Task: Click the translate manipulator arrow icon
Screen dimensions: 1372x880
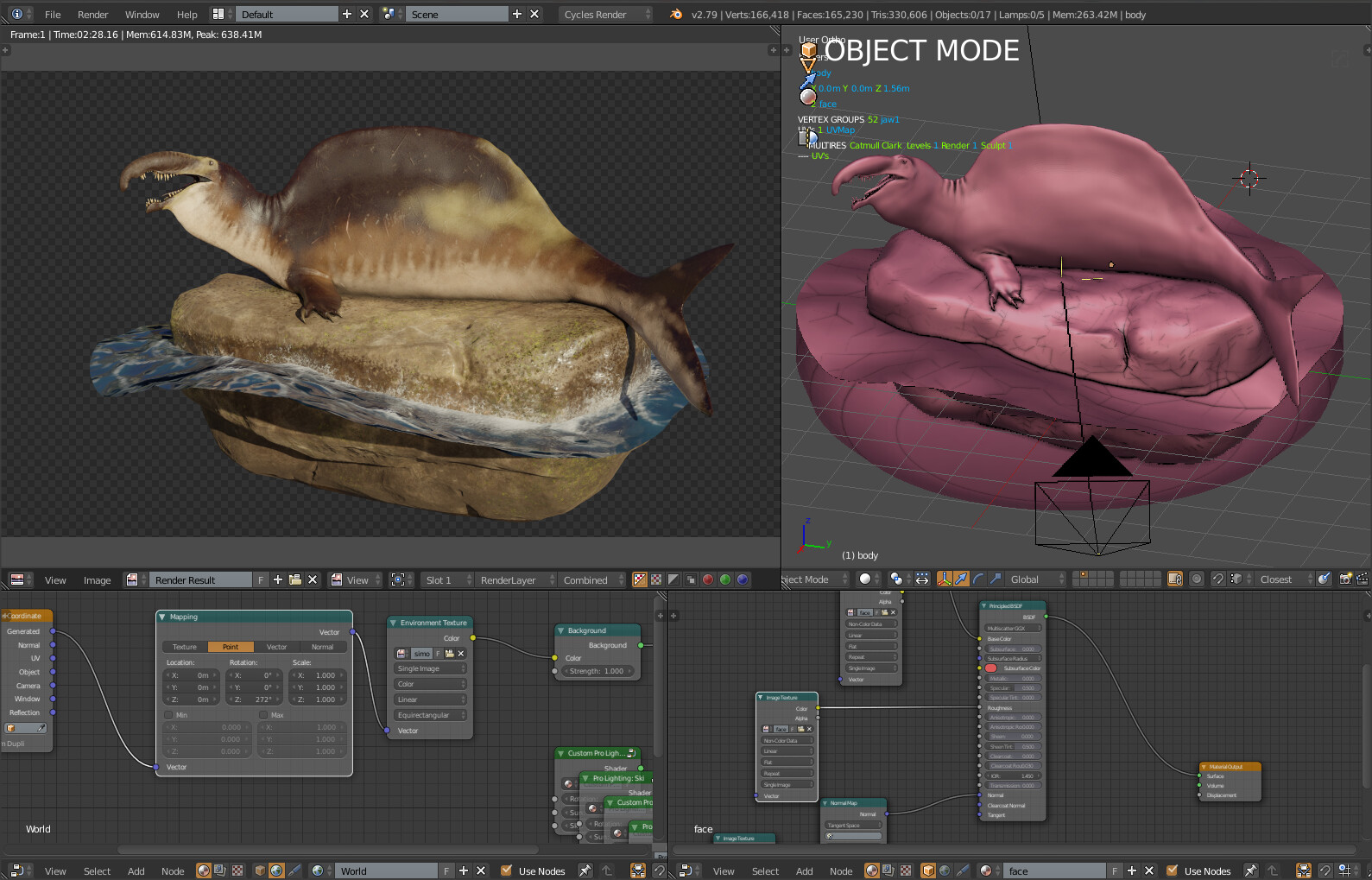Action: click(x=961, y=579)
